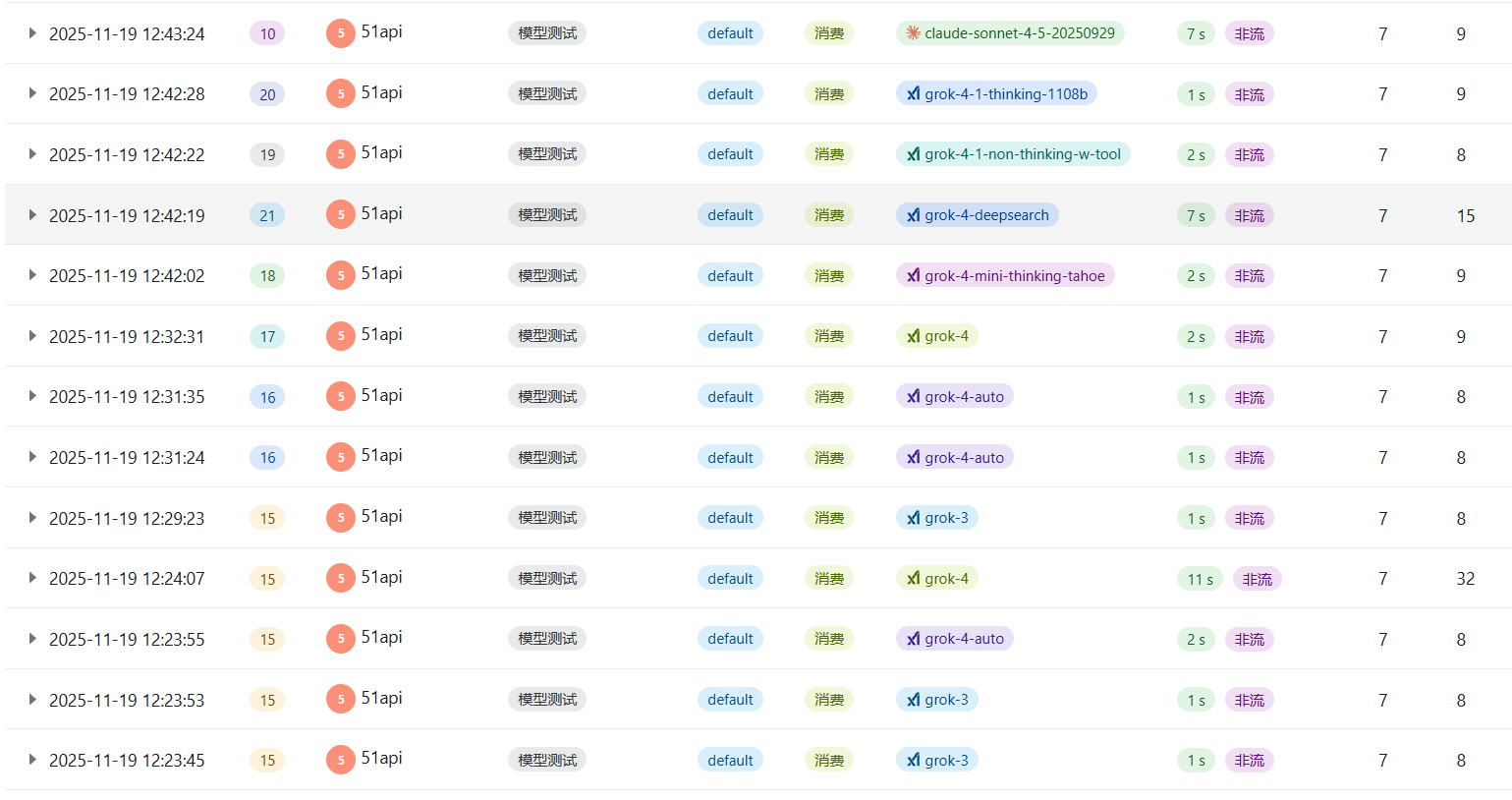Image resolution: width=1512 pixels, height=800 pixels.
Task: Click the xAI icon beside grok-4-1-thinking-1108b
Action: pyautogui.click(x=914, y=94)
